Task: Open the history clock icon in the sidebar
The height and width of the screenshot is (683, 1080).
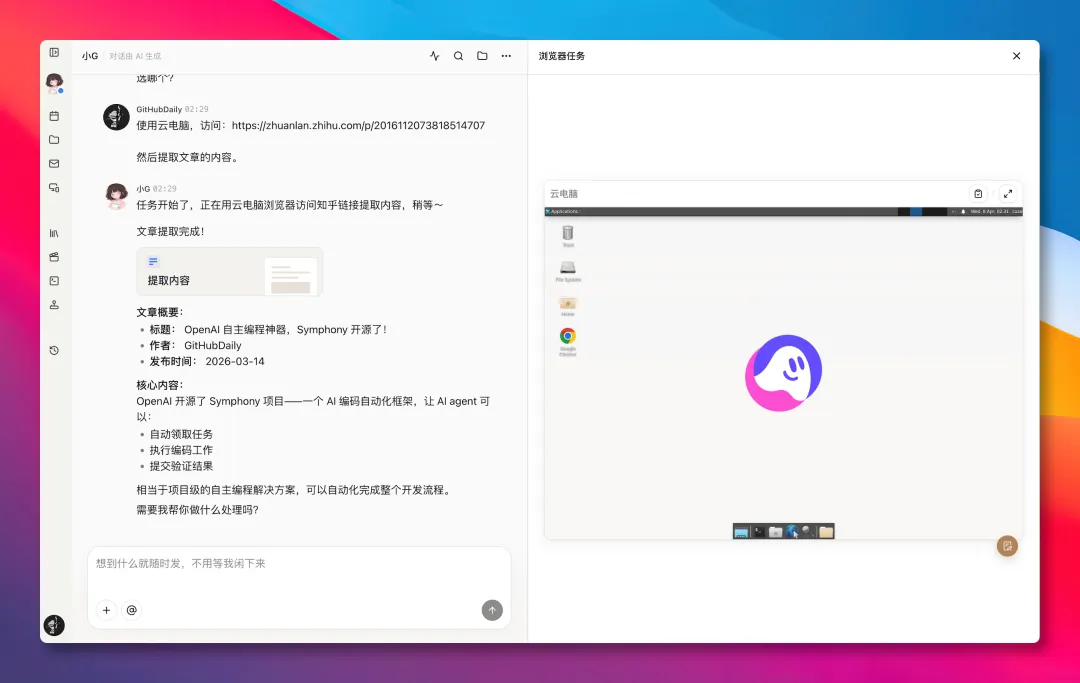Action: click(x=54, y=351)
